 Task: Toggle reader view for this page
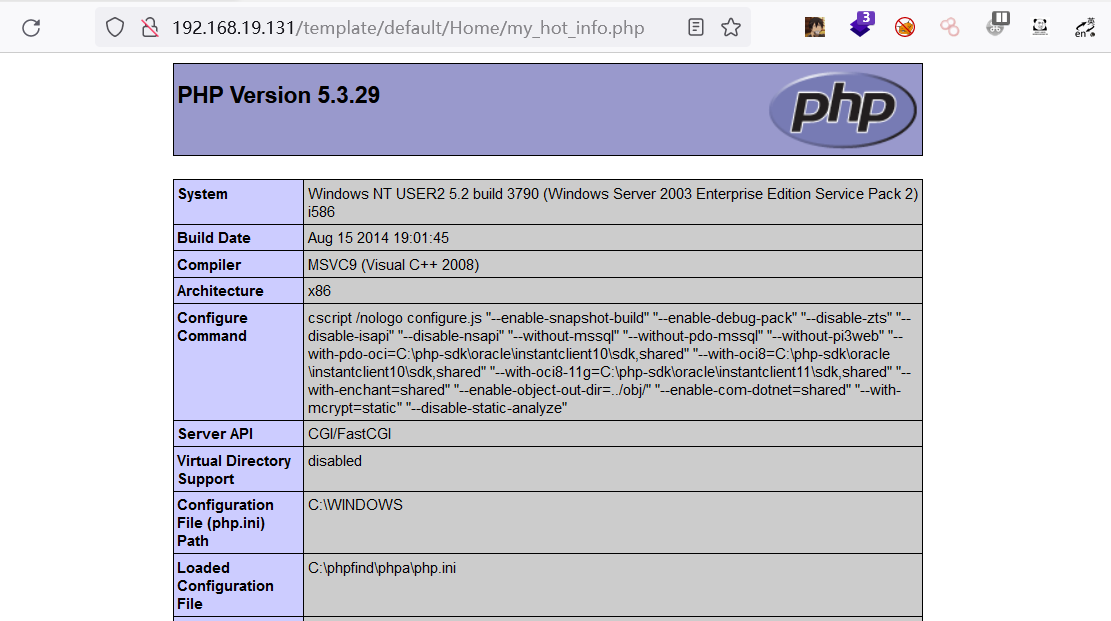(x=696, y=28)
